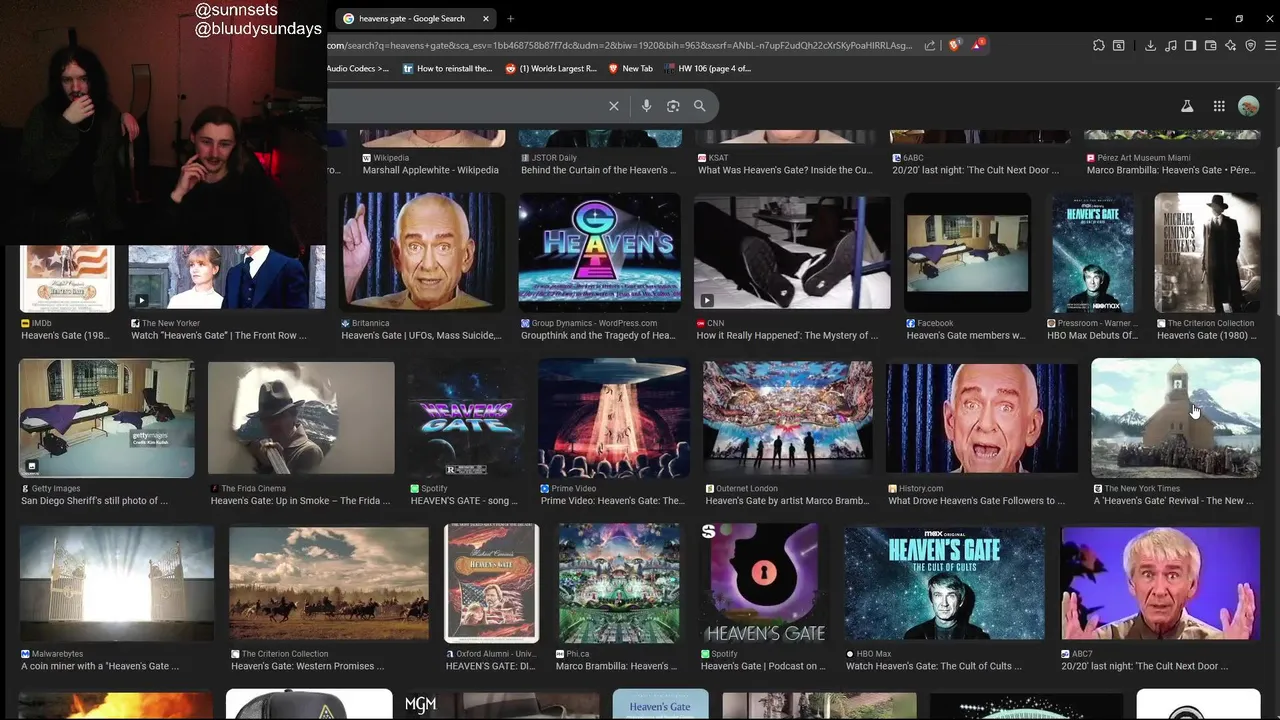The image size is (1280, 720).
Task: Open the Audio Codecs bookmark
Action: pyautogui.click(x=358, y=69)
